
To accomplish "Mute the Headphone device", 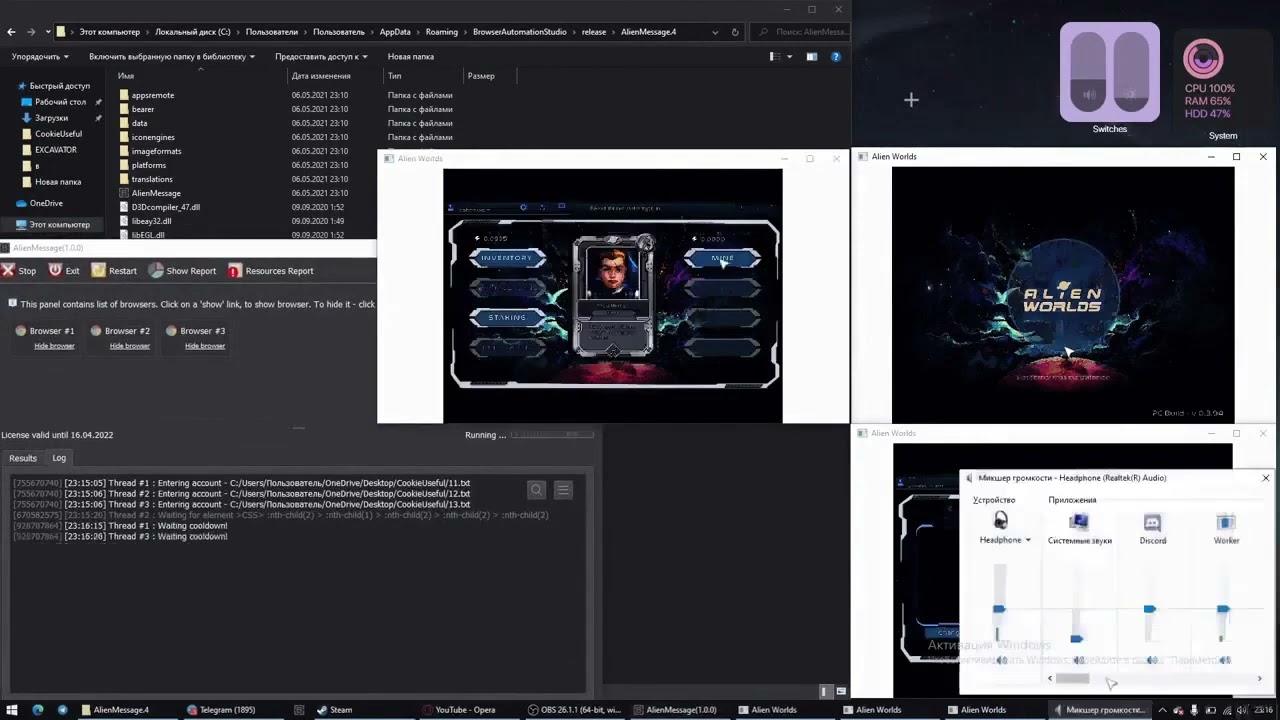I will point(1001,660).
